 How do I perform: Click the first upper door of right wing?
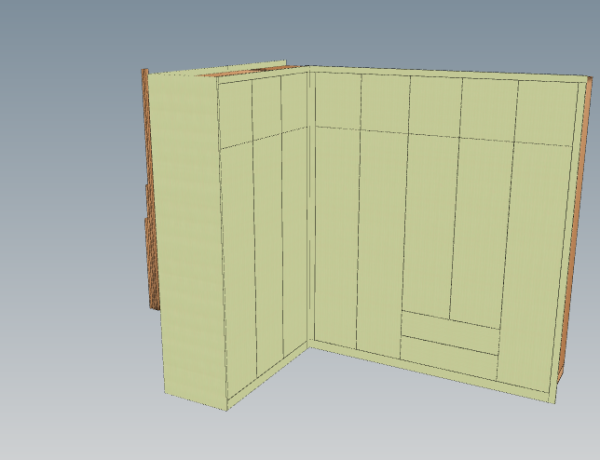337,100
